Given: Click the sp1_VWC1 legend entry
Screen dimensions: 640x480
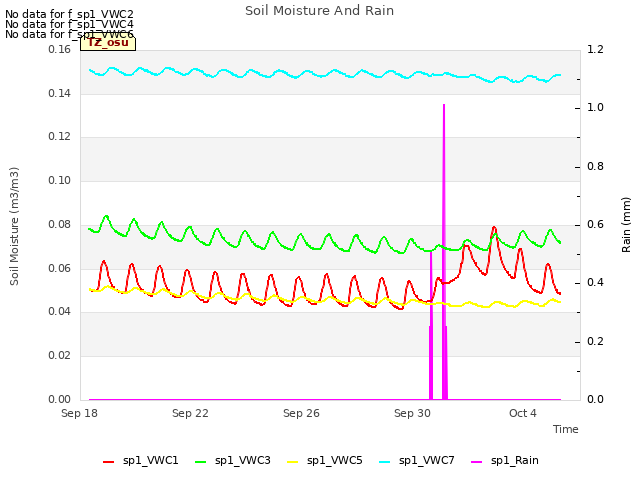Looking at the screenshot, I should point(141,461).
